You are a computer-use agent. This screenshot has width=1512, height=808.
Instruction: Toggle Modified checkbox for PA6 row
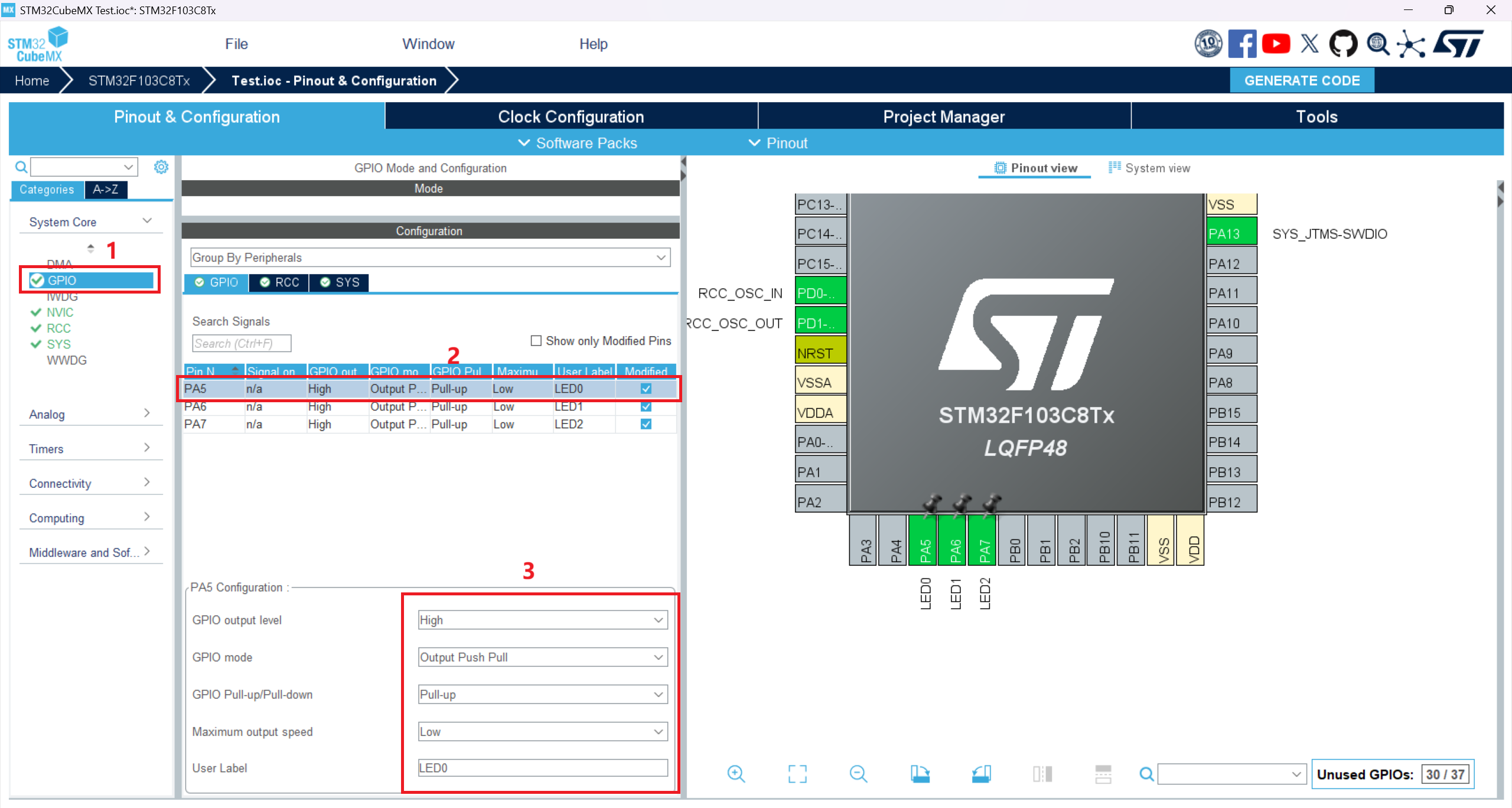tap(646, 407)
